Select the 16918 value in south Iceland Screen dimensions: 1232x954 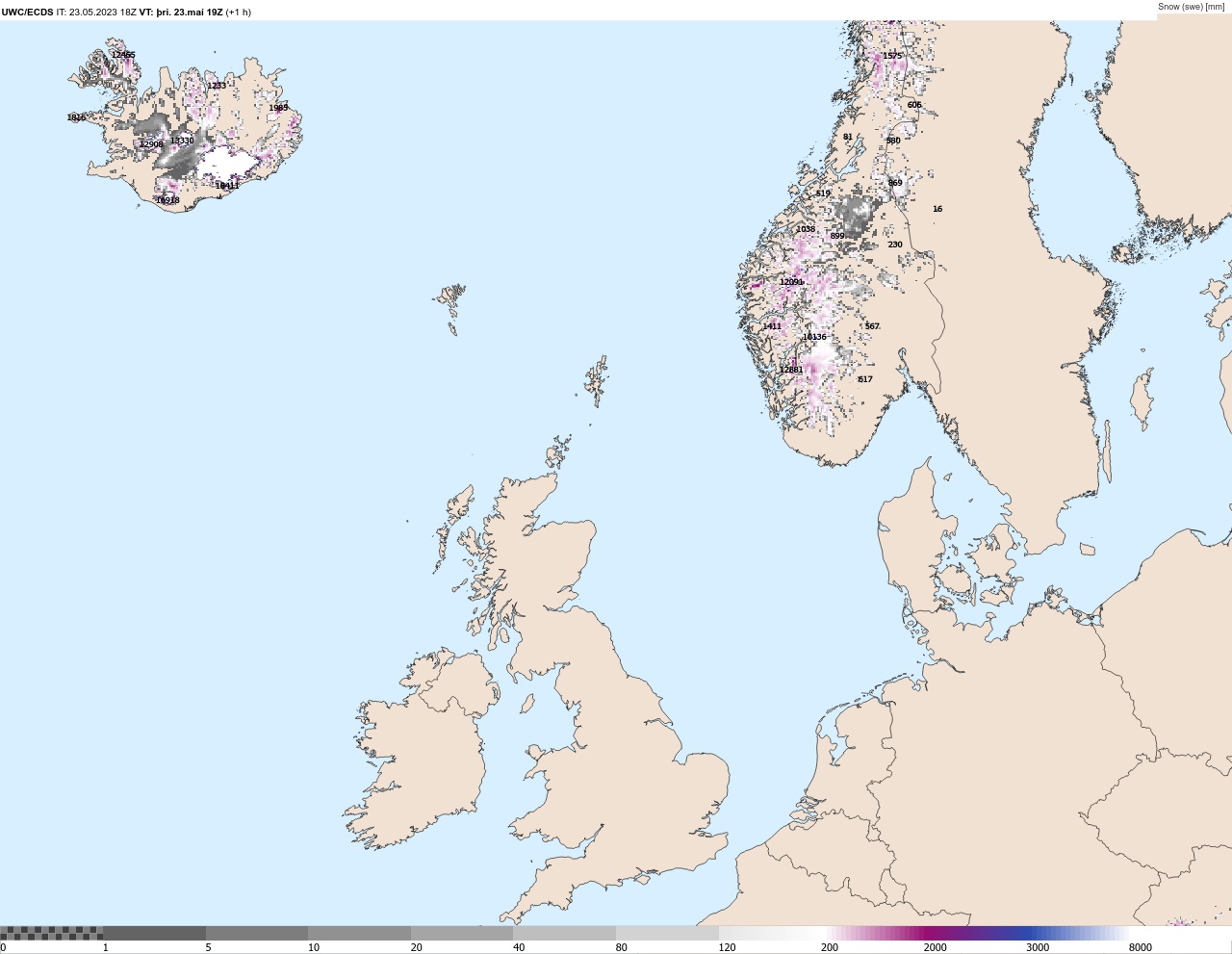click(x=167, y=200)
